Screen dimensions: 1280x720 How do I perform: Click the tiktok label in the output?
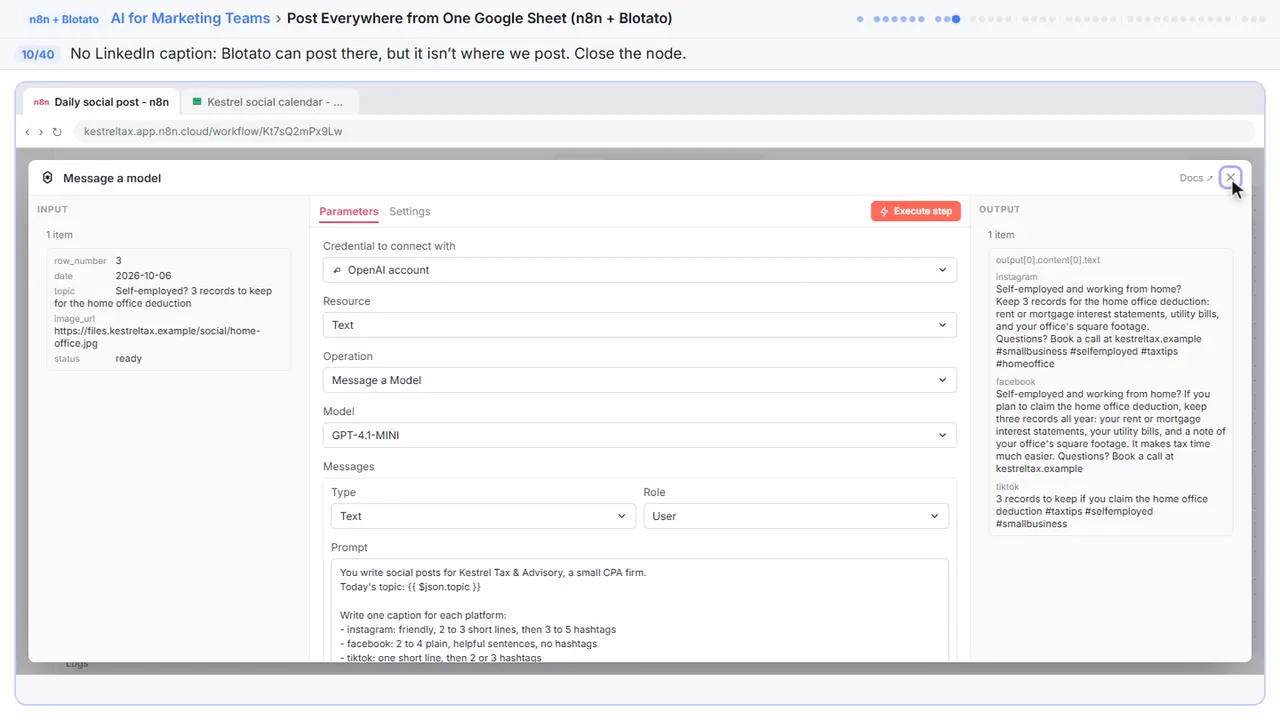point(1008,487)
